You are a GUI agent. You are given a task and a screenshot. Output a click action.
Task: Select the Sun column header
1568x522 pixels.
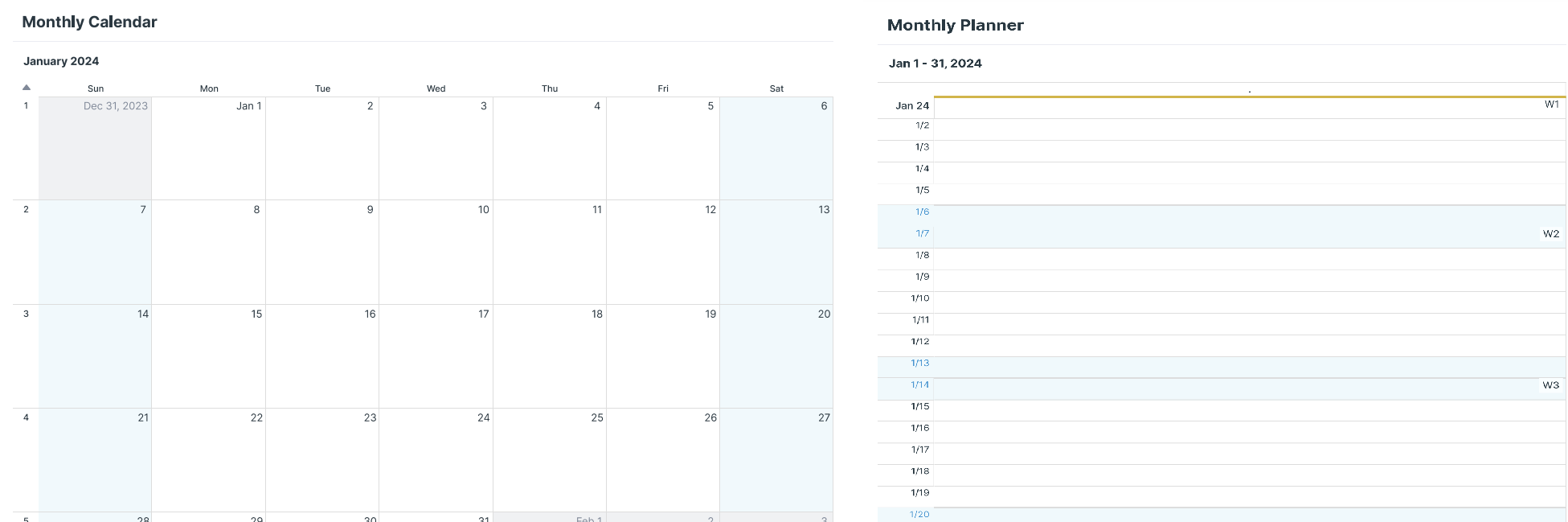point(96,88)
